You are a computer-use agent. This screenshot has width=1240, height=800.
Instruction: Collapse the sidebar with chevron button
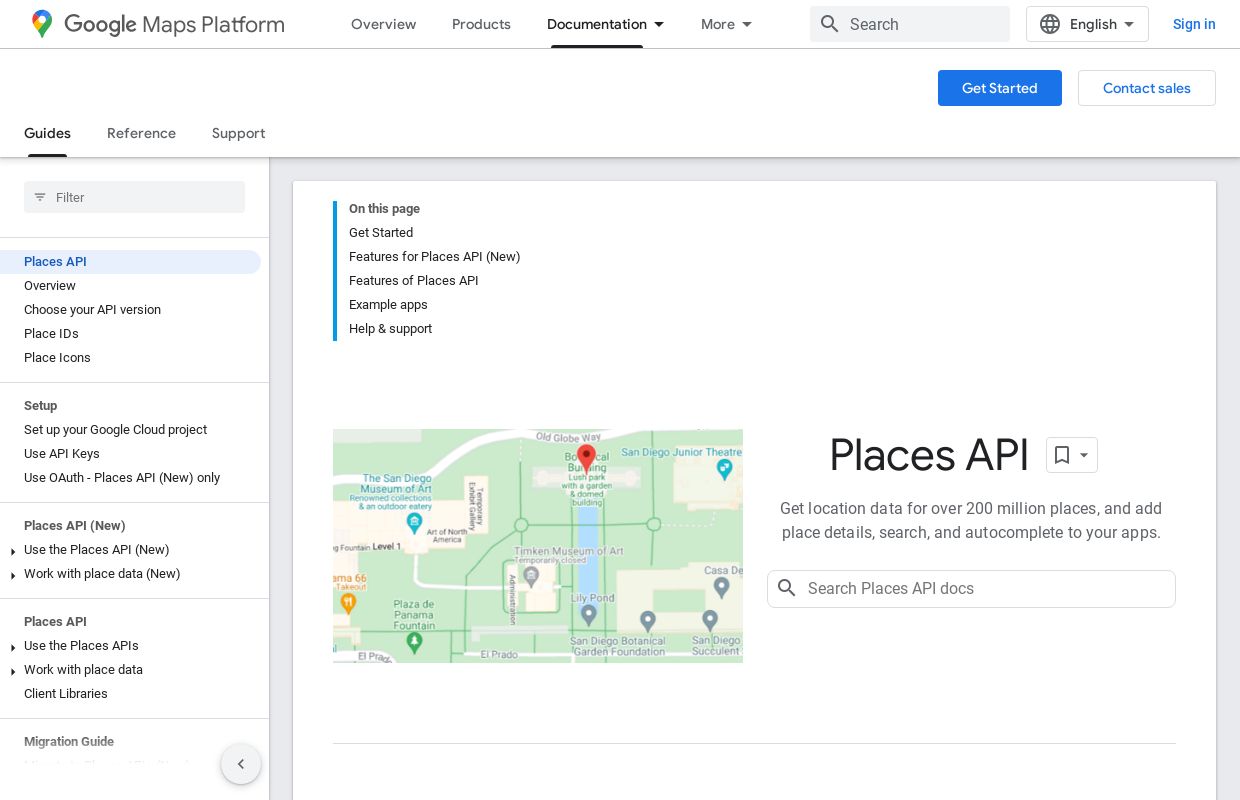(x=241, y=764)
